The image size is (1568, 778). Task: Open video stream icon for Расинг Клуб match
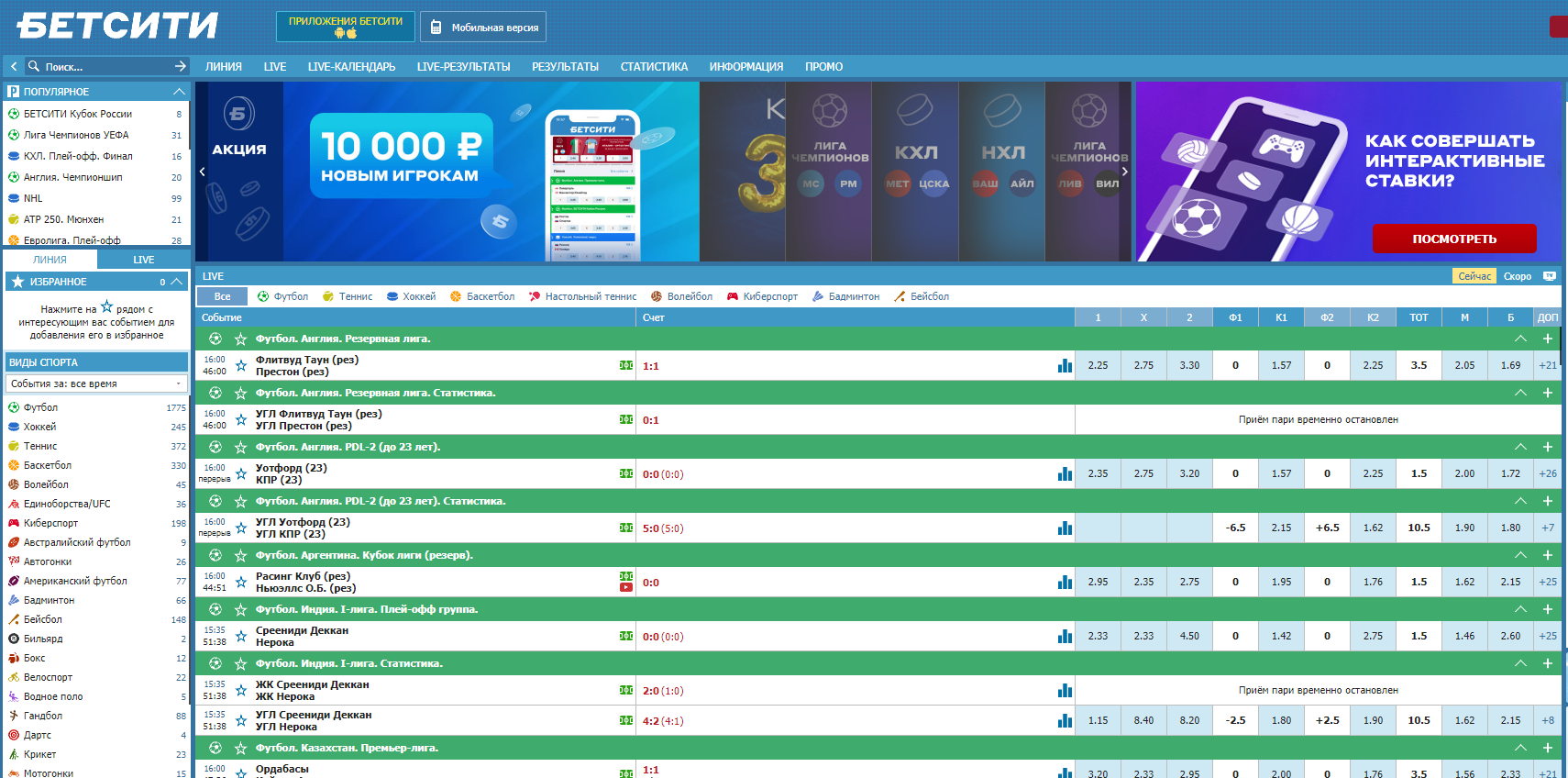click(626, 588)
